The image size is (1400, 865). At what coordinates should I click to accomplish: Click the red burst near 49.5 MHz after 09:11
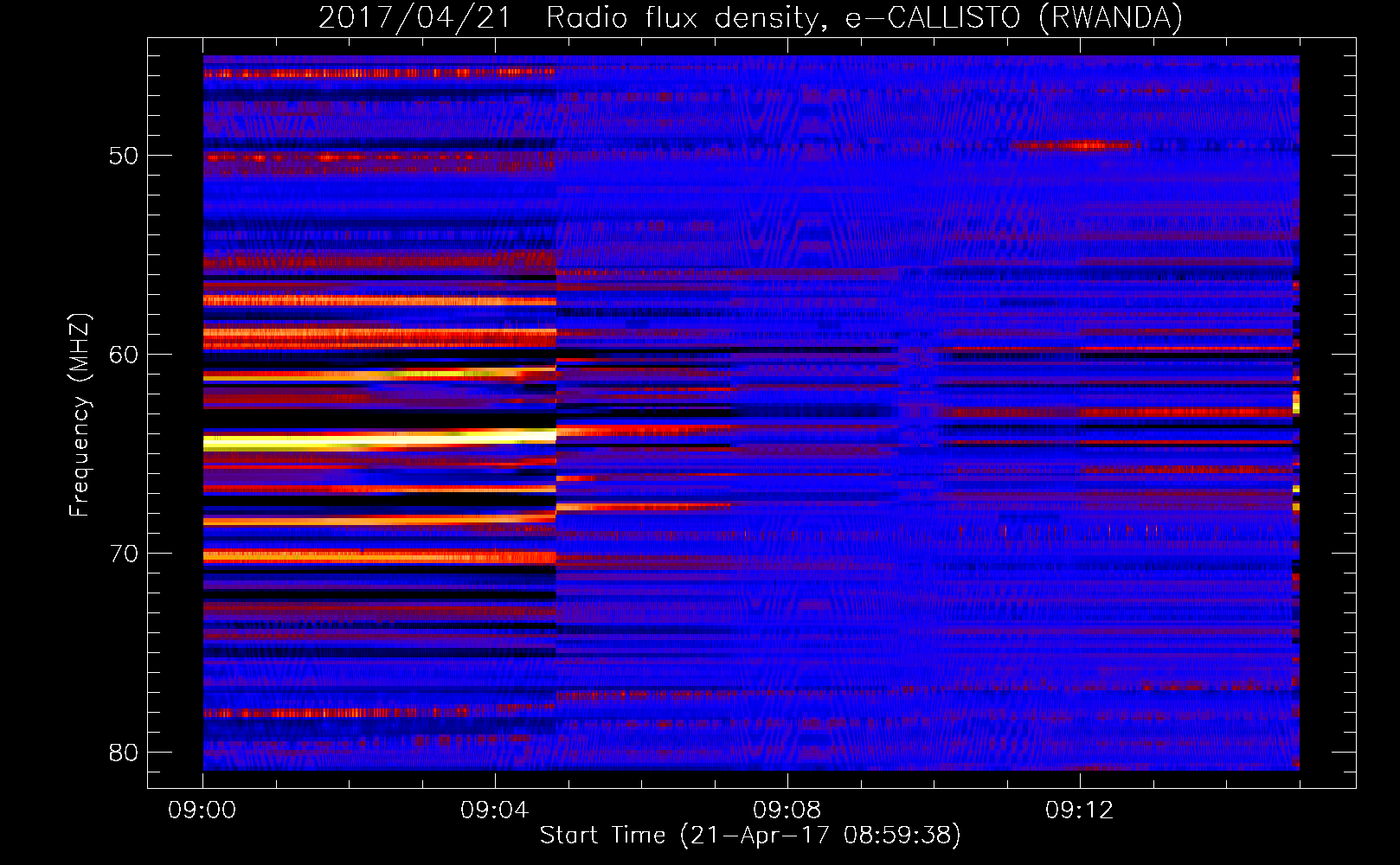(x=1073, y=145)
